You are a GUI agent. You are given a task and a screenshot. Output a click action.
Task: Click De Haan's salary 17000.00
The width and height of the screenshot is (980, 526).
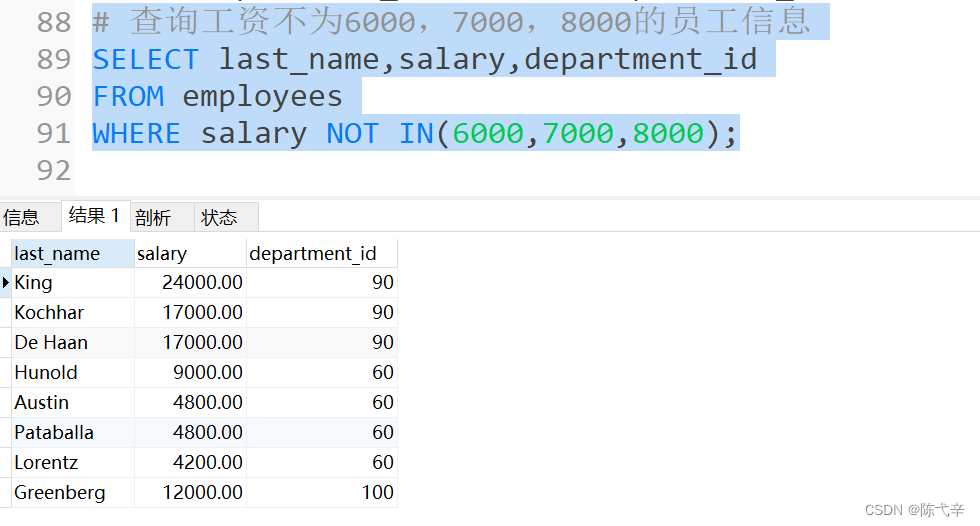point(191,342)
